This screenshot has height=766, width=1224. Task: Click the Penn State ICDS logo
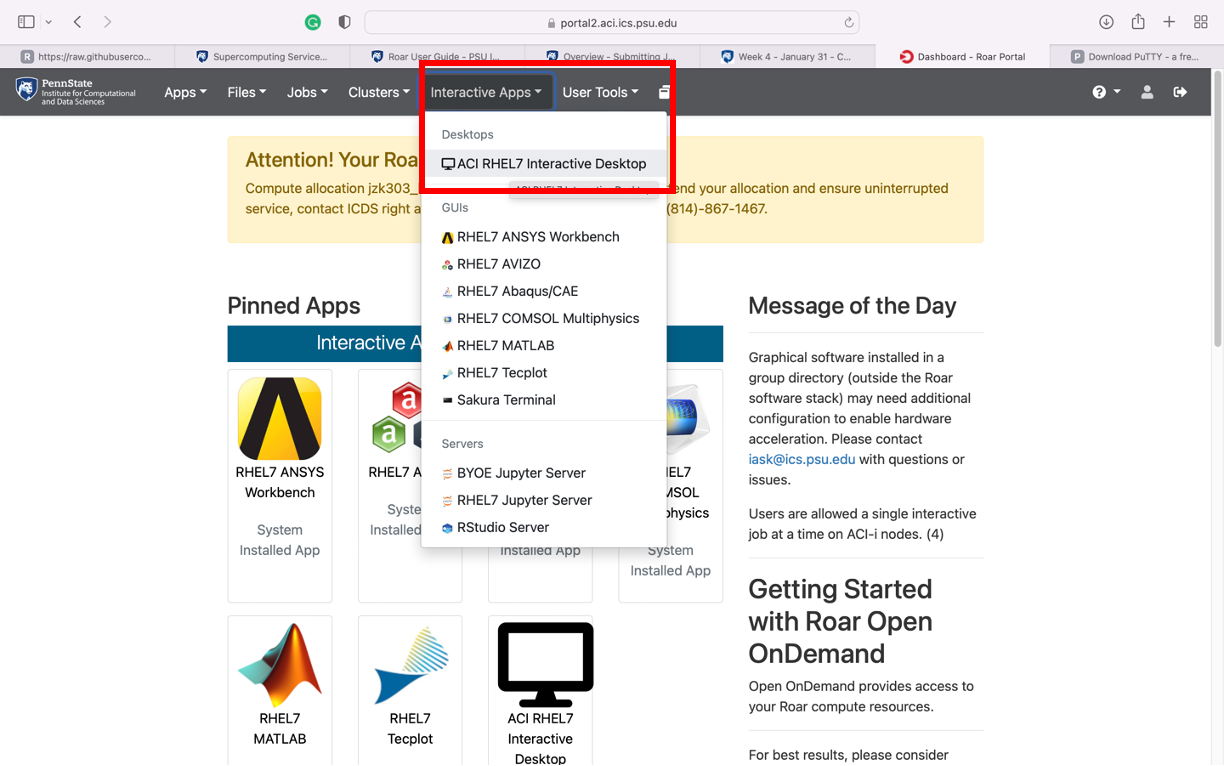(76, 92)
